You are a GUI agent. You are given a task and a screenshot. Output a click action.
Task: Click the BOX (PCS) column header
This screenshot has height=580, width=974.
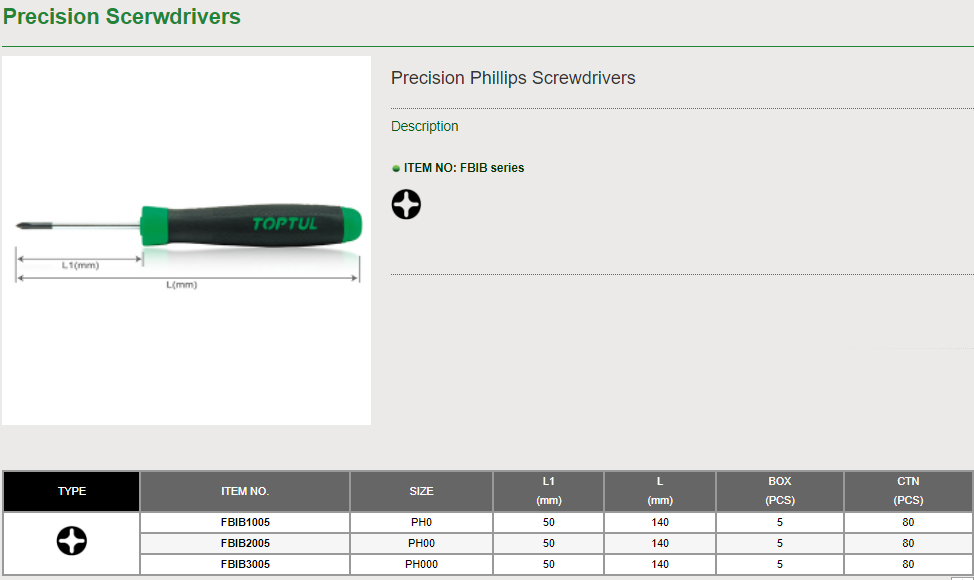click(x=780, y=491)
